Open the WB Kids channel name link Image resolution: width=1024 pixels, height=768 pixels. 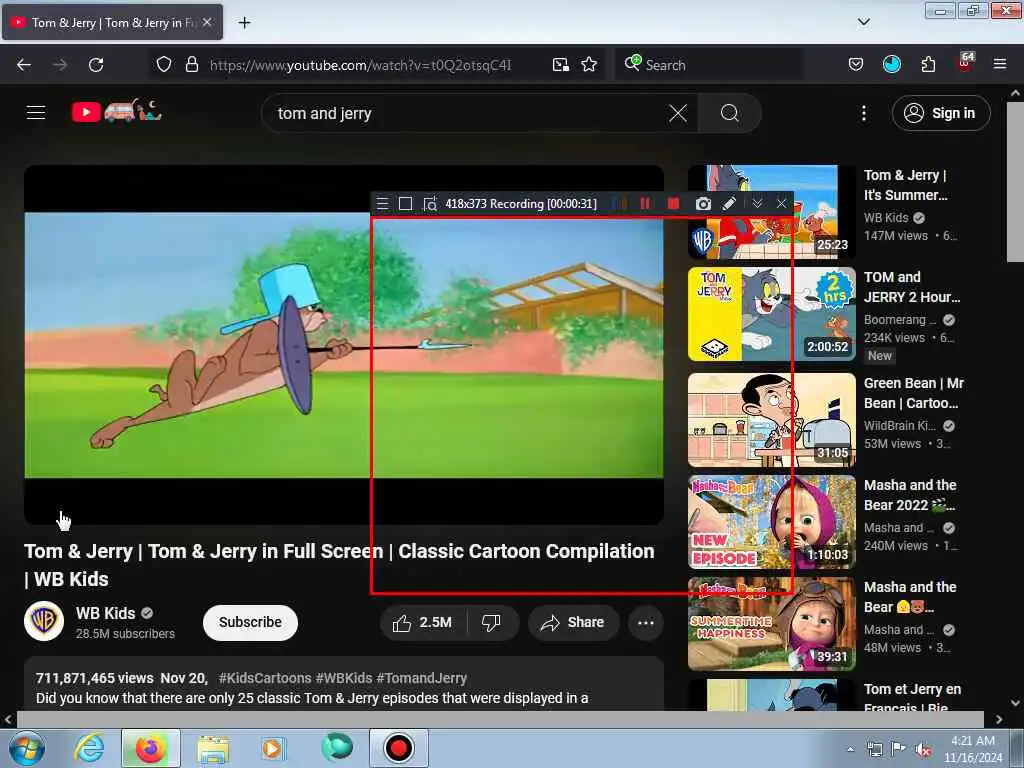[x=105, y=613]
